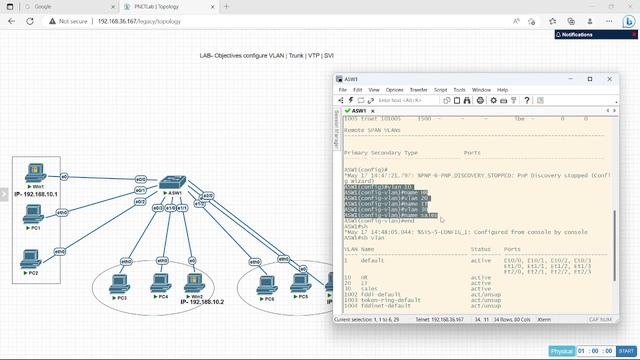Click Add to favorites star icon
The width and height of the screenshot is (640, 360).
point(531,21)
